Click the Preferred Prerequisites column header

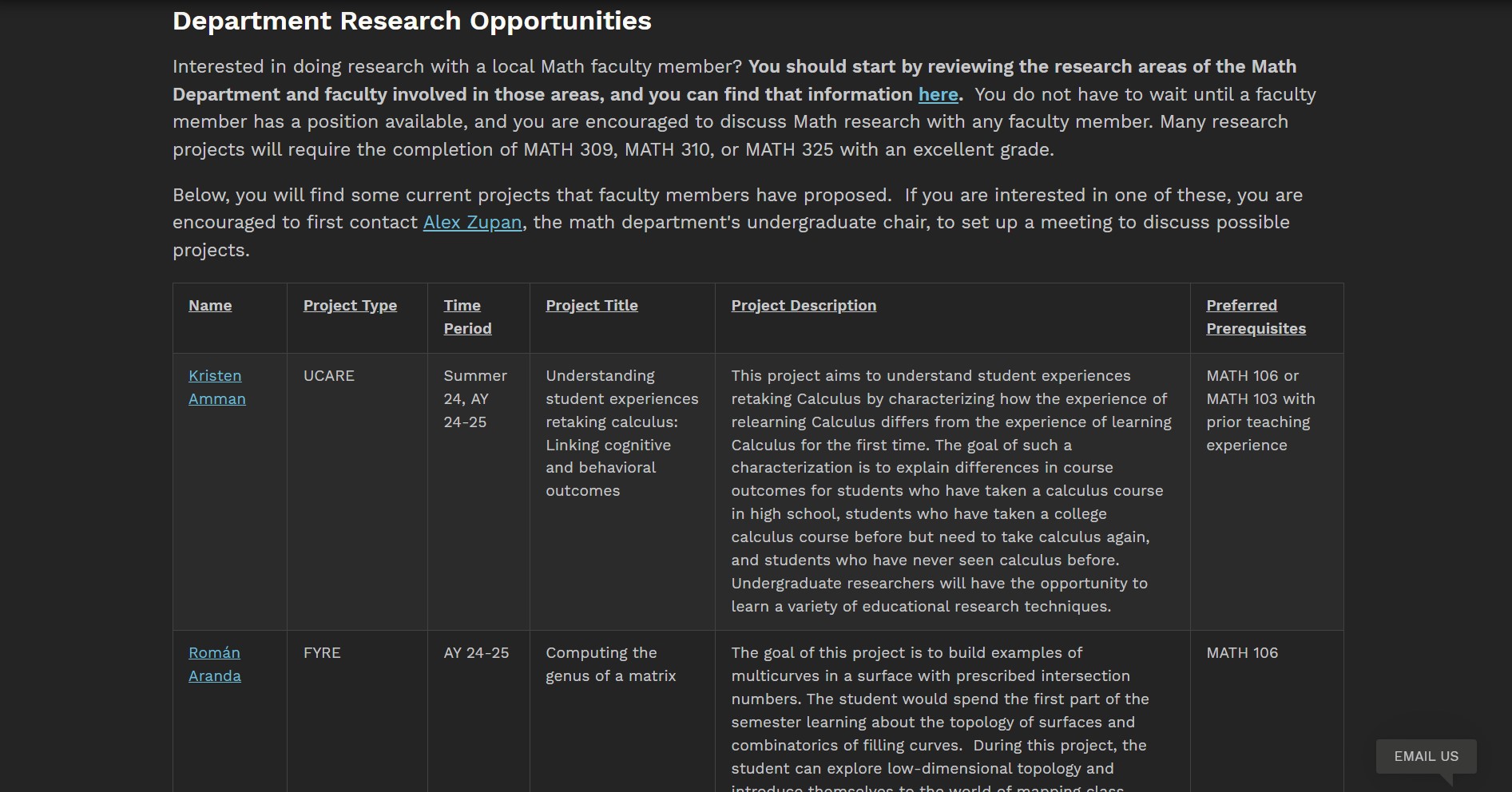coord(1256,317)
